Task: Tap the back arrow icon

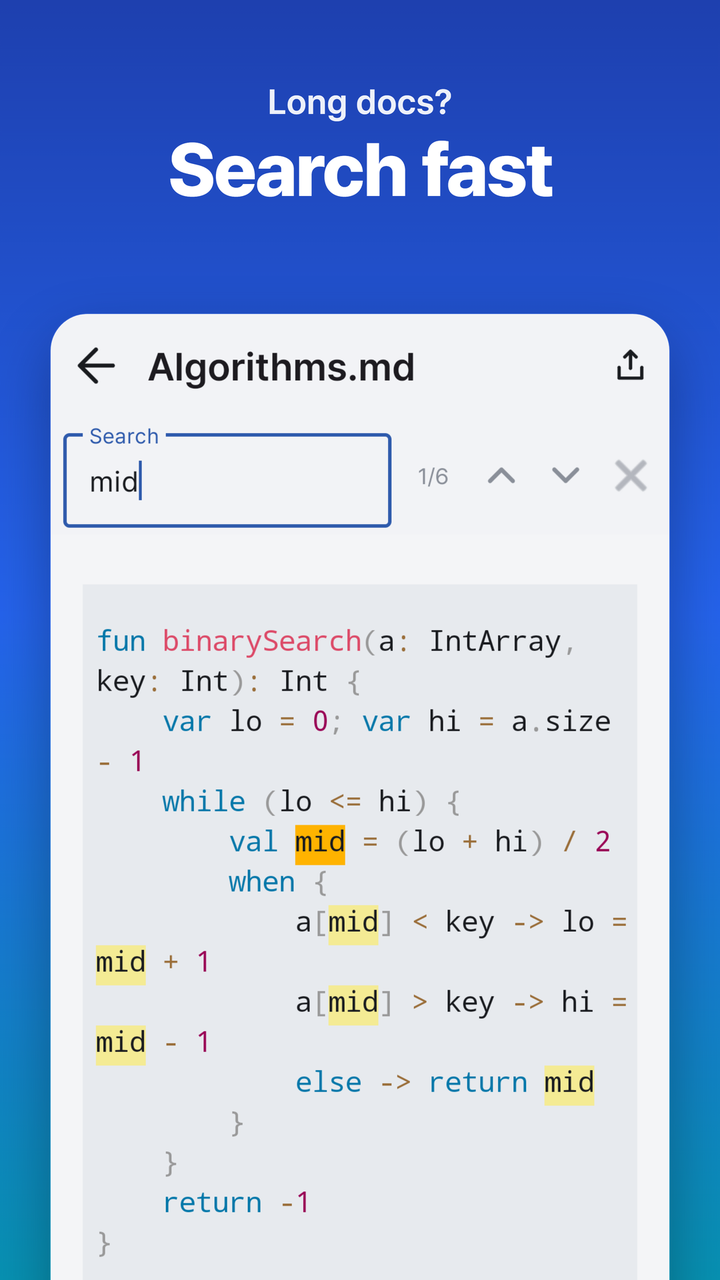Action: tap(96, 367)
